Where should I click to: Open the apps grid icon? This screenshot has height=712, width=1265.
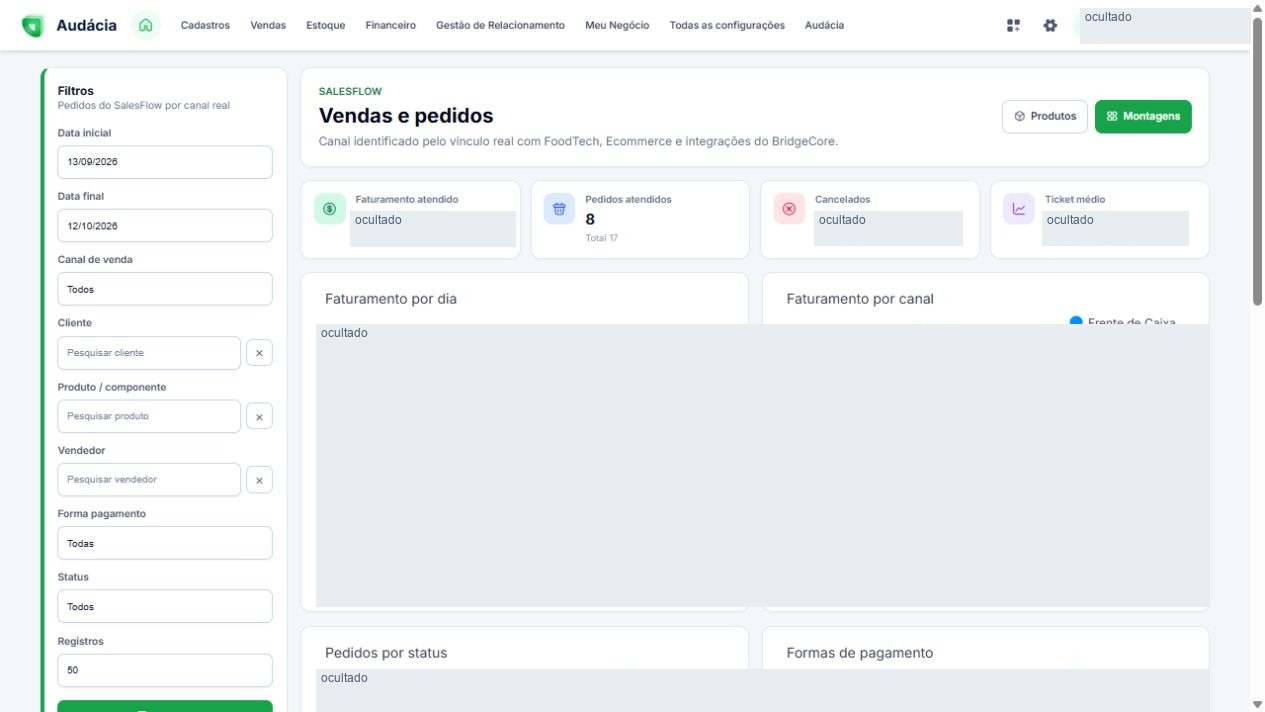coord(1014,25)
